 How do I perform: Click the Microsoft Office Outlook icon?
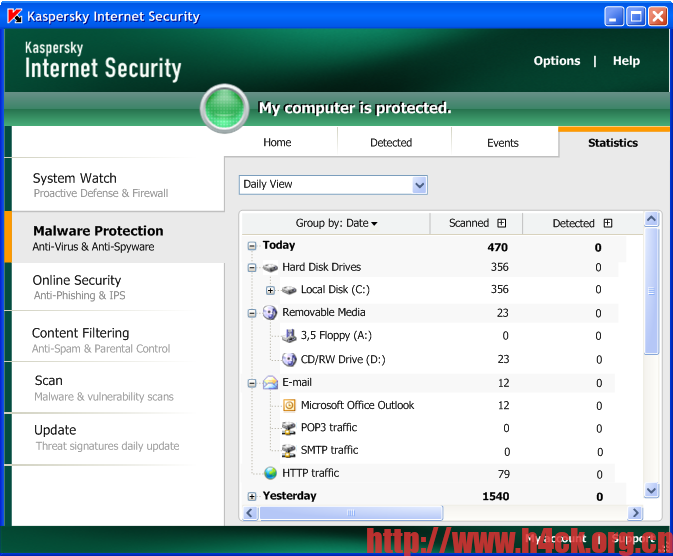click(290, 405)
